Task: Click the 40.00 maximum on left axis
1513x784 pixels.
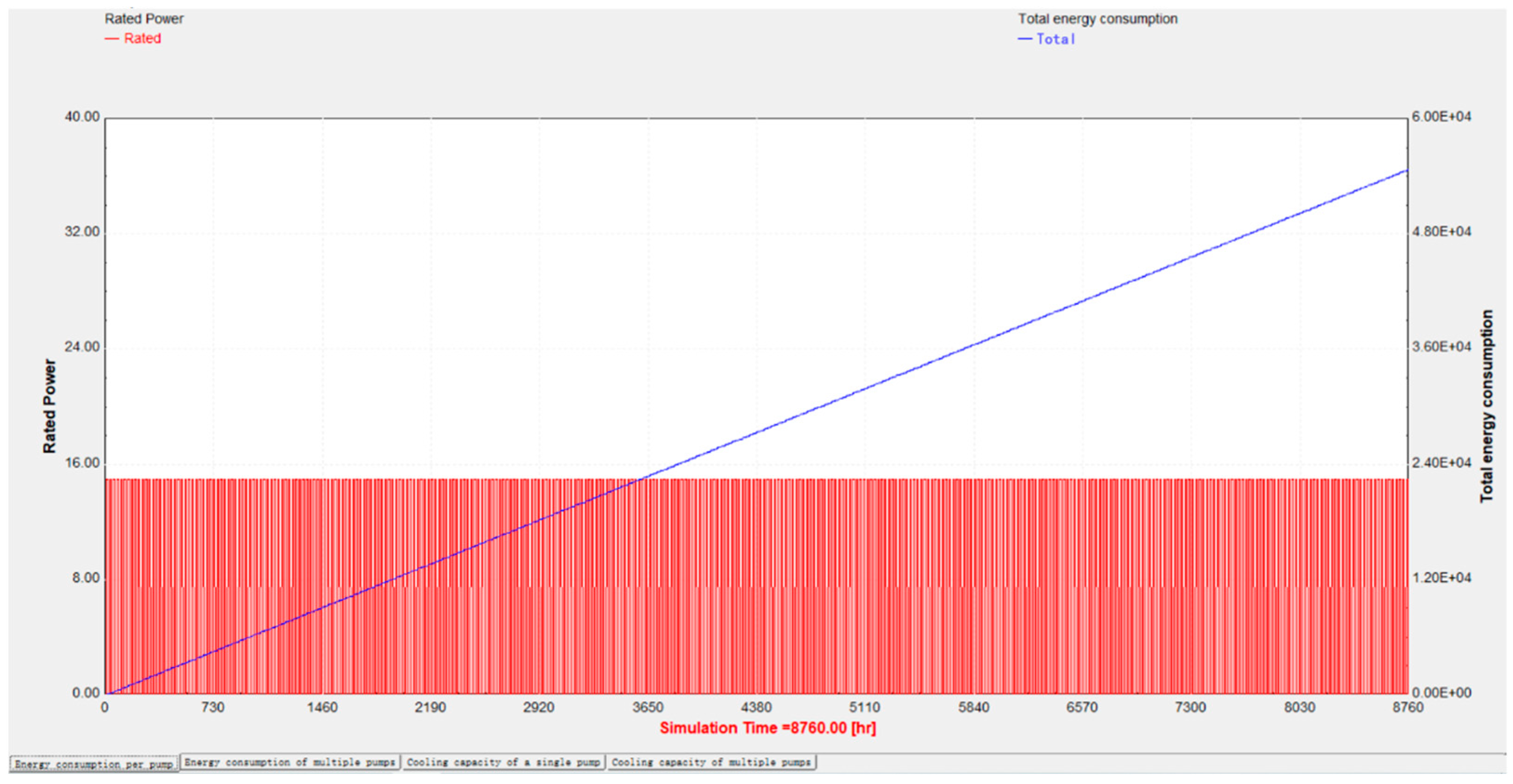Action: (82, 117)
